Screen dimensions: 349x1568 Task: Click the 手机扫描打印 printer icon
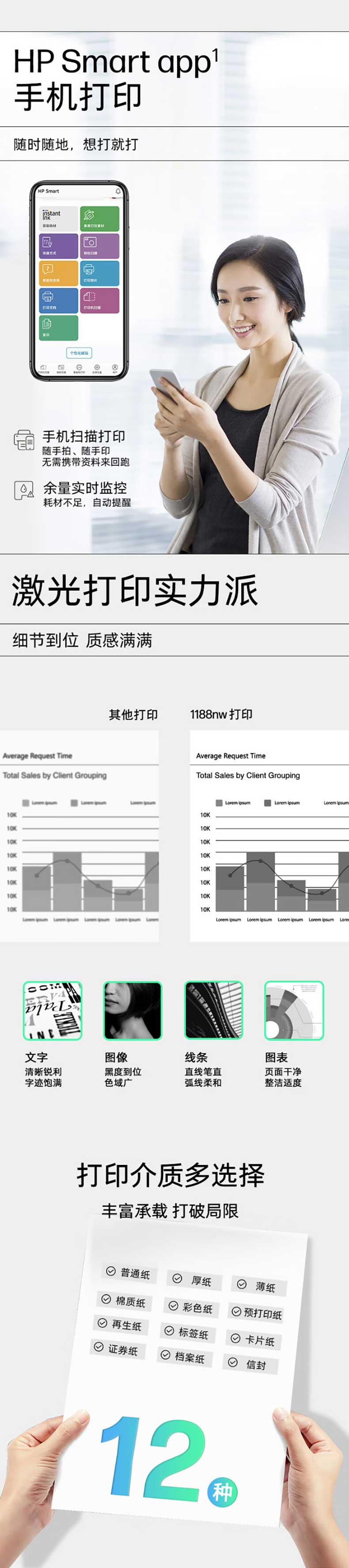tap(24, 440)
